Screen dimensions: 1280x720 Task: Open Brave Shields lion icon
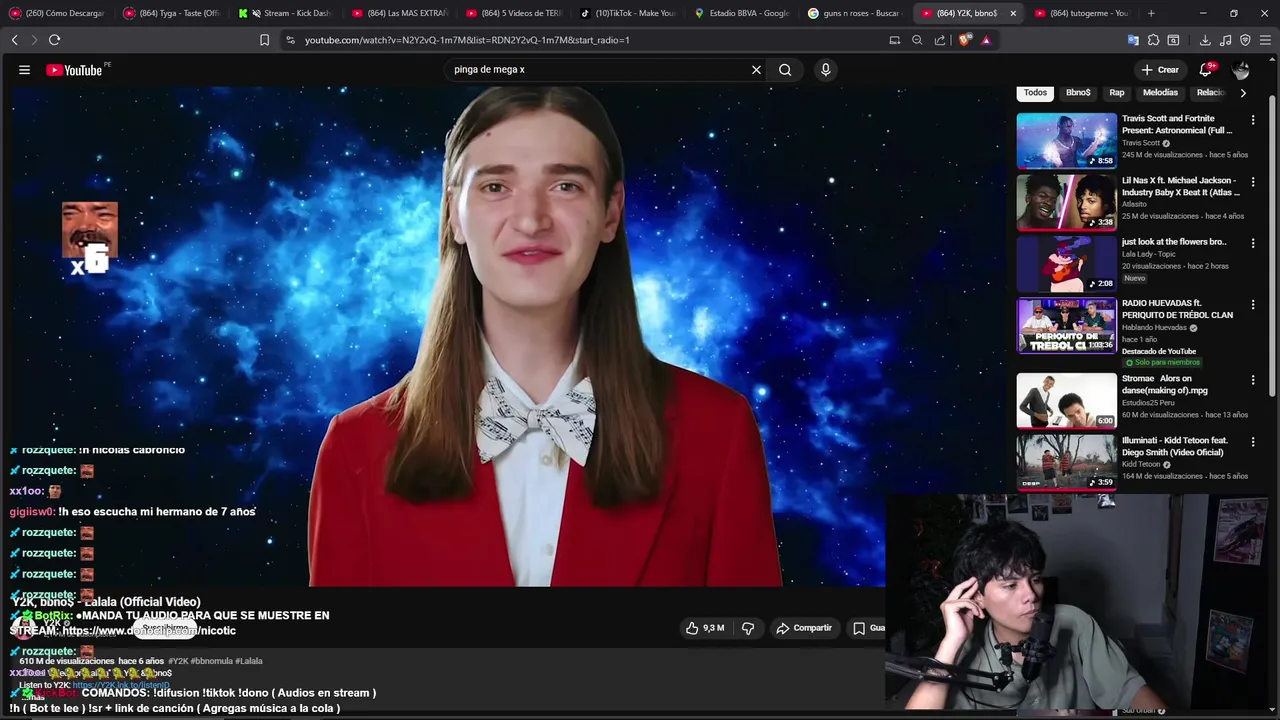click(x=964, y=40)
